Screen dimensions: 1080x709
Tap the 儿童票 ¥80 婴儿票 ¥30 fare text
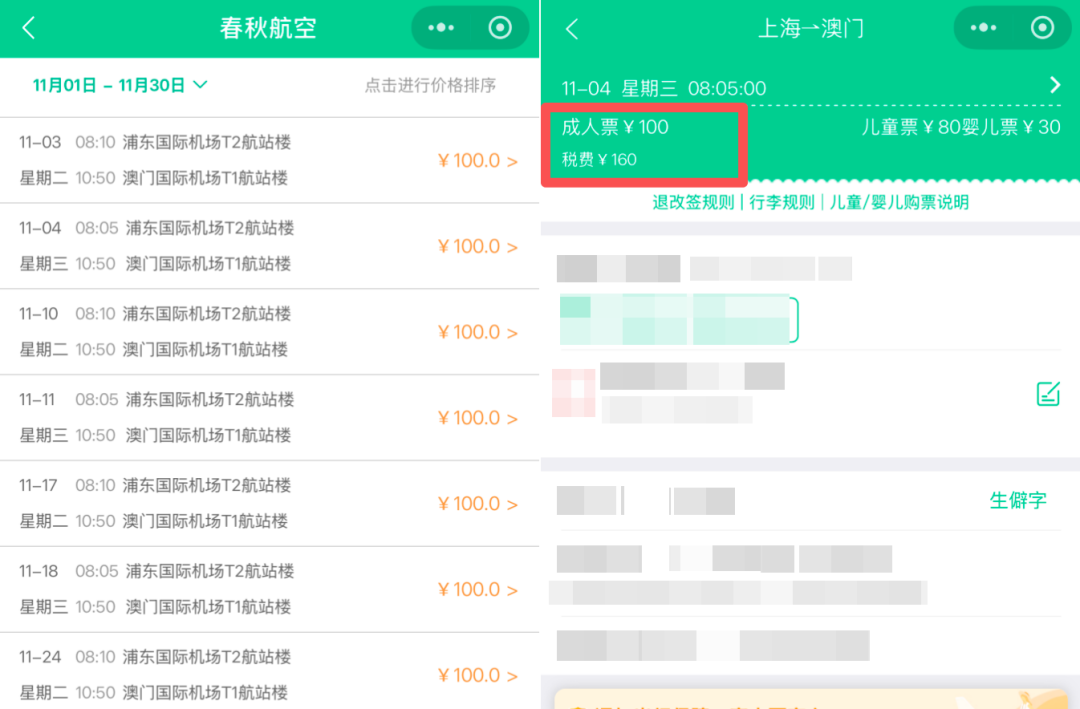[961, 127]
